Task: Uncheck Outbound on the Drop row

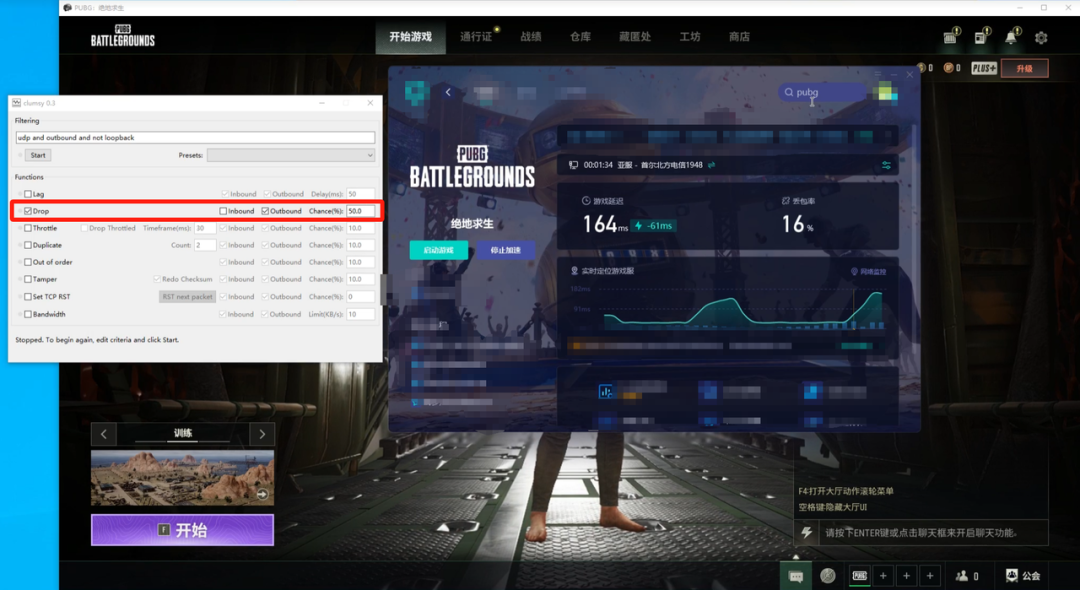Action: click(x=265, y=211)
